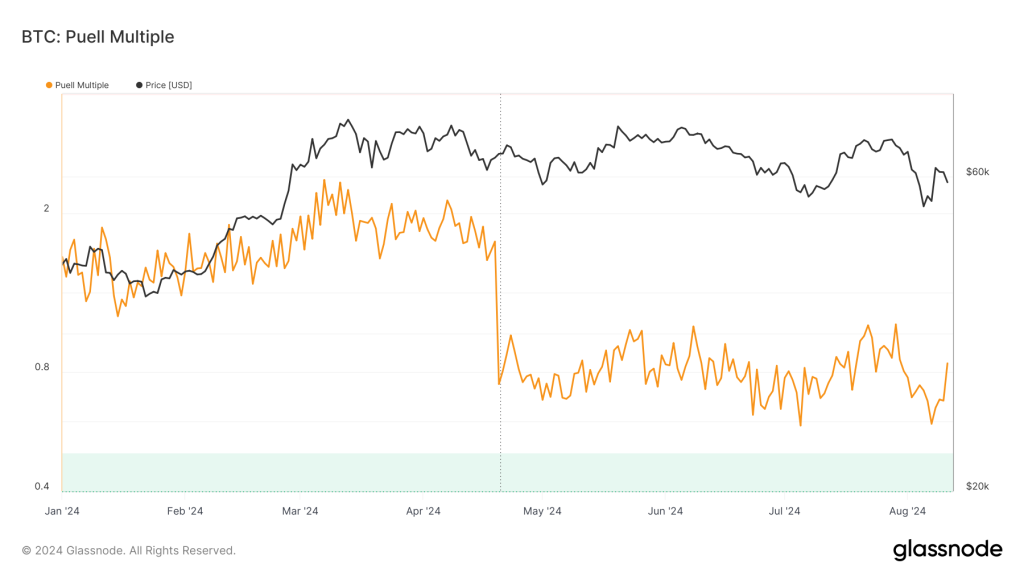Click the $60k price axis label
Screen dimensions: 1024x576
[977, 172]
